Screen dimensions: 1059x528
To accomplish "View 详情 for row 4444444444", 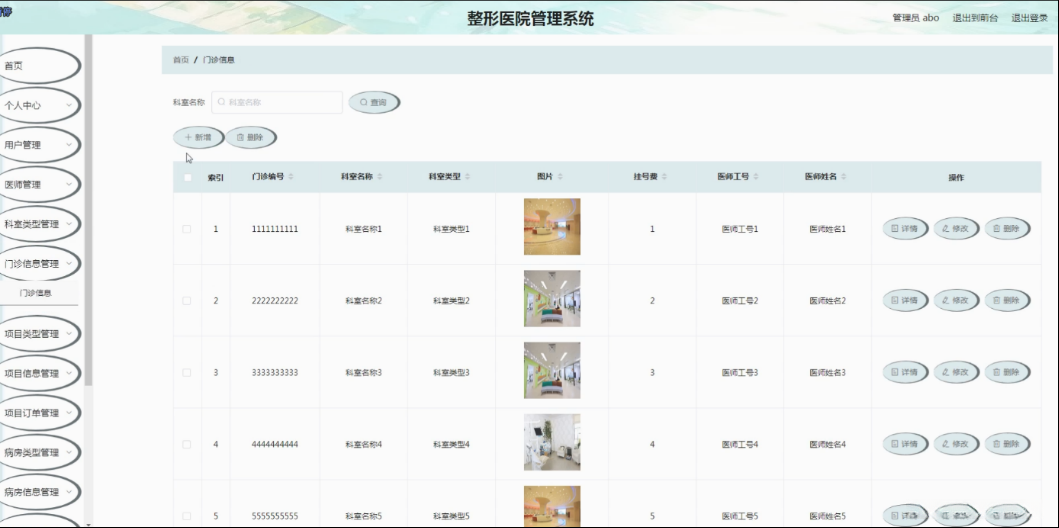I will [x=905, y=444].
